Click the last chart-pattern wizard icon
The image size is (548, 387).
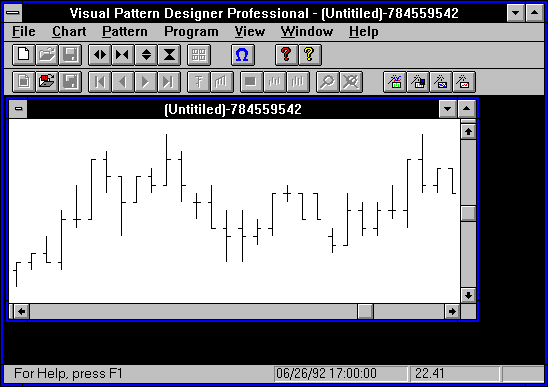point(464,82)
